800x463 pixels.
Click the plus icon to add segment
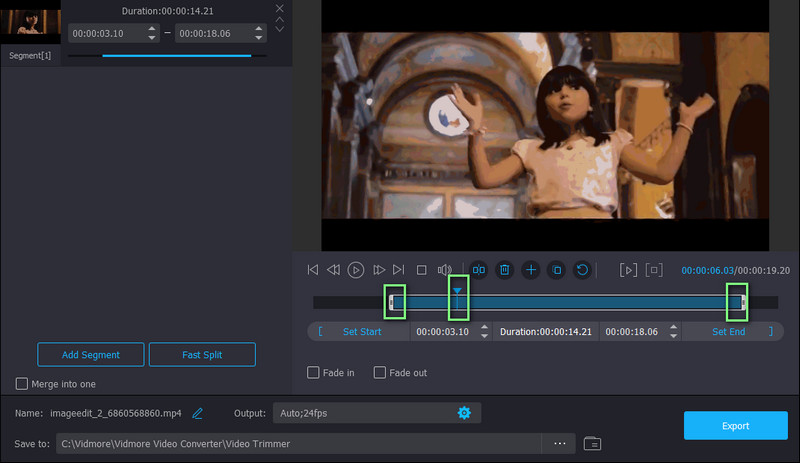(x=531, y=270)
